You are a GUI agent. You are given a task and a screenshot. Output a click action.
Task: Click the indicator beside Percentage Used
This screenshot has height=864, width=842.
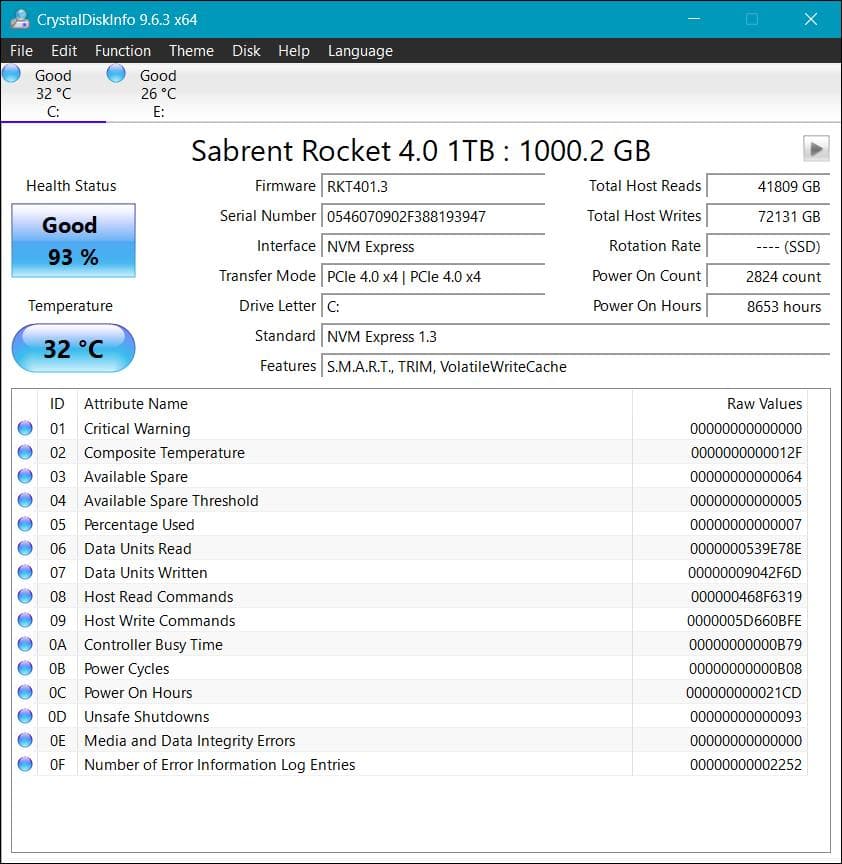[24, 524]
